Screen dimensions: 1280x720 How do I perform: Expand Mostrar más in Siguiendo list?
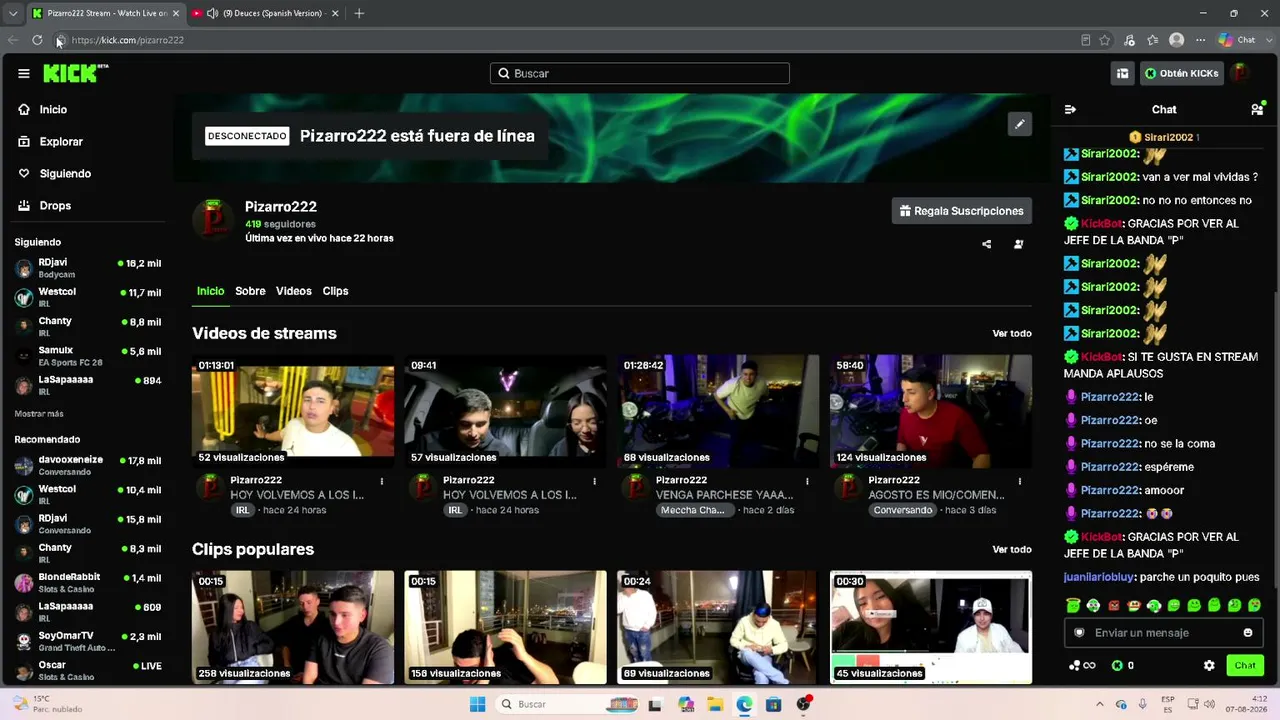click(x=39, y=413)
